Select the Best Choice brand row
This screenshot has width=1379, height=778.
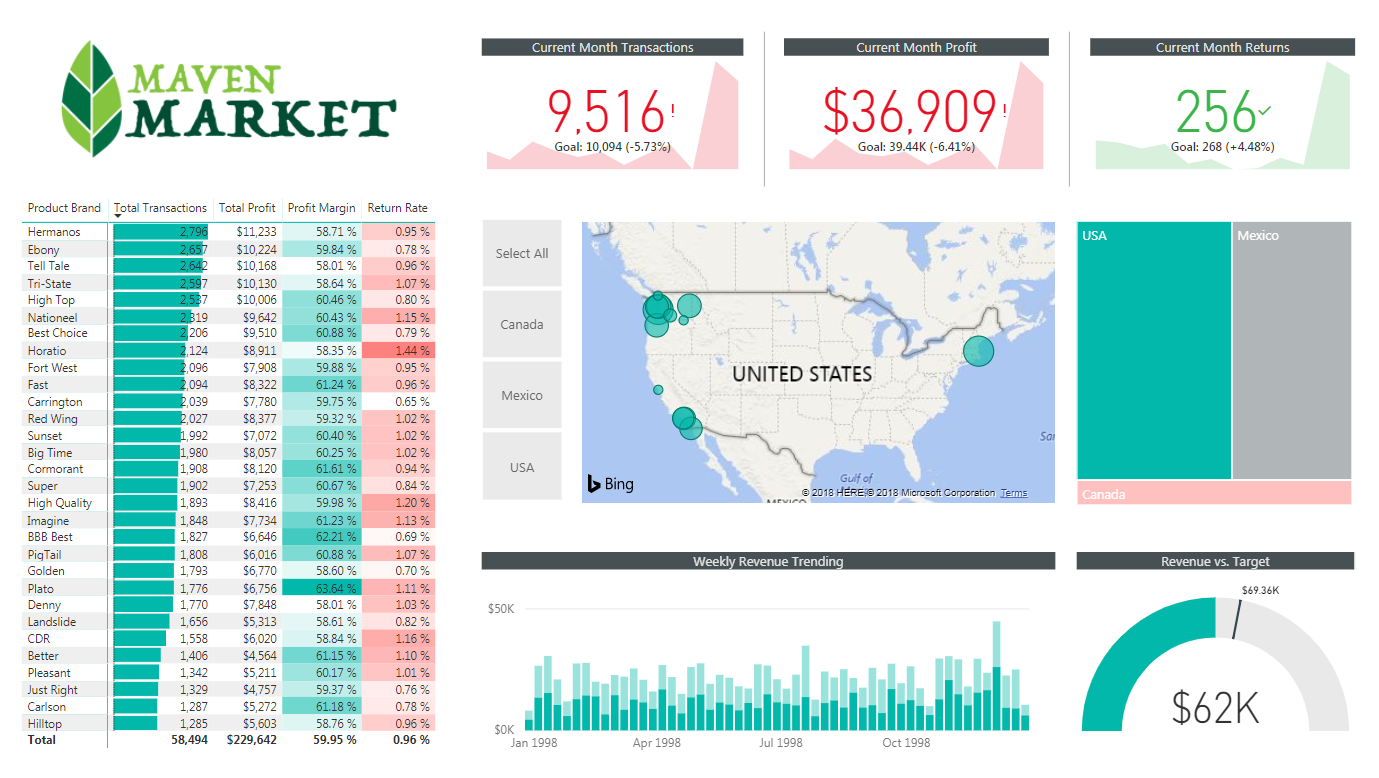pos(228,333)
